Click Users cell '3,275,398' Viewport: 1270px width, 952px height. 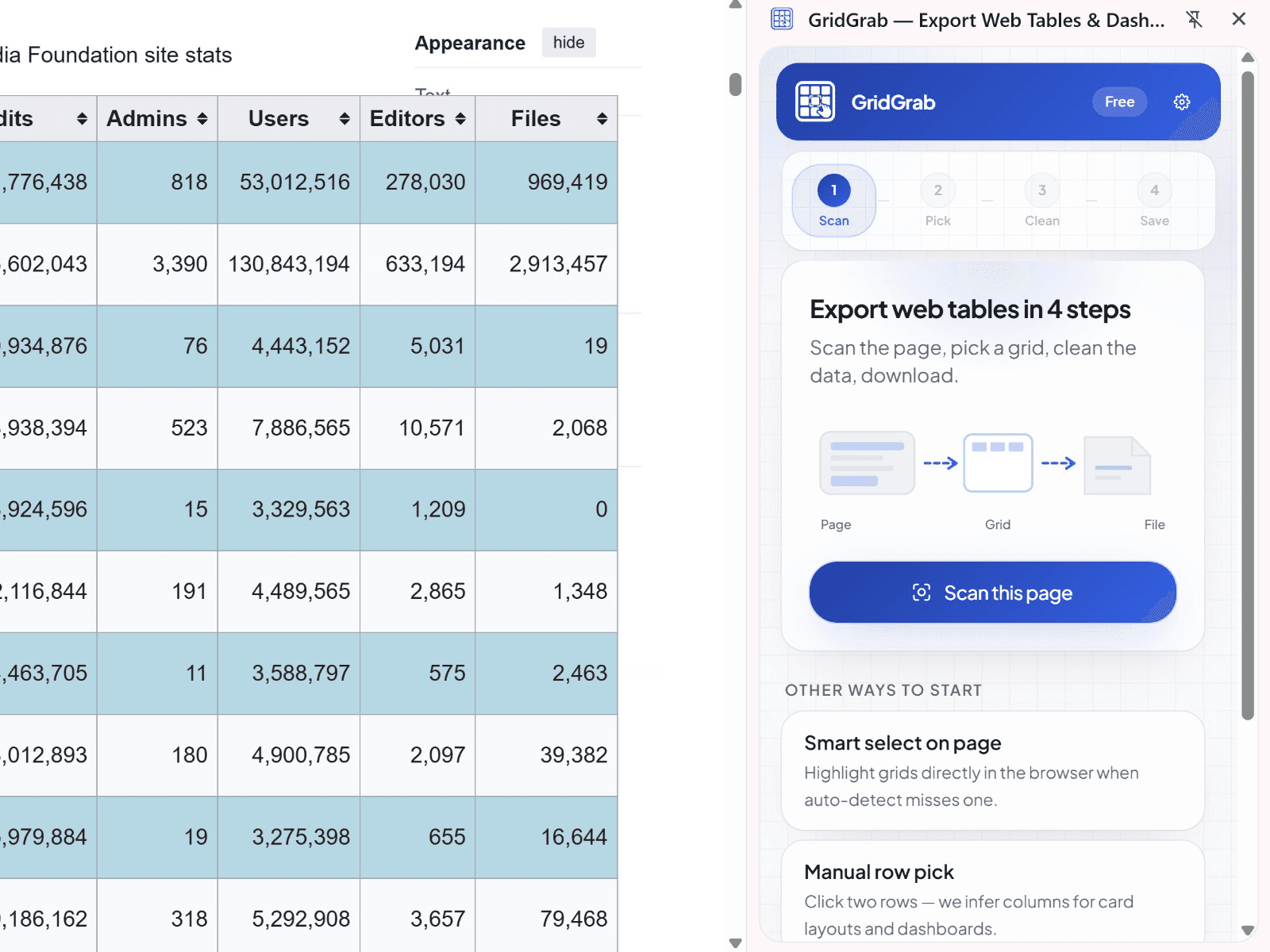pos(289,837)
